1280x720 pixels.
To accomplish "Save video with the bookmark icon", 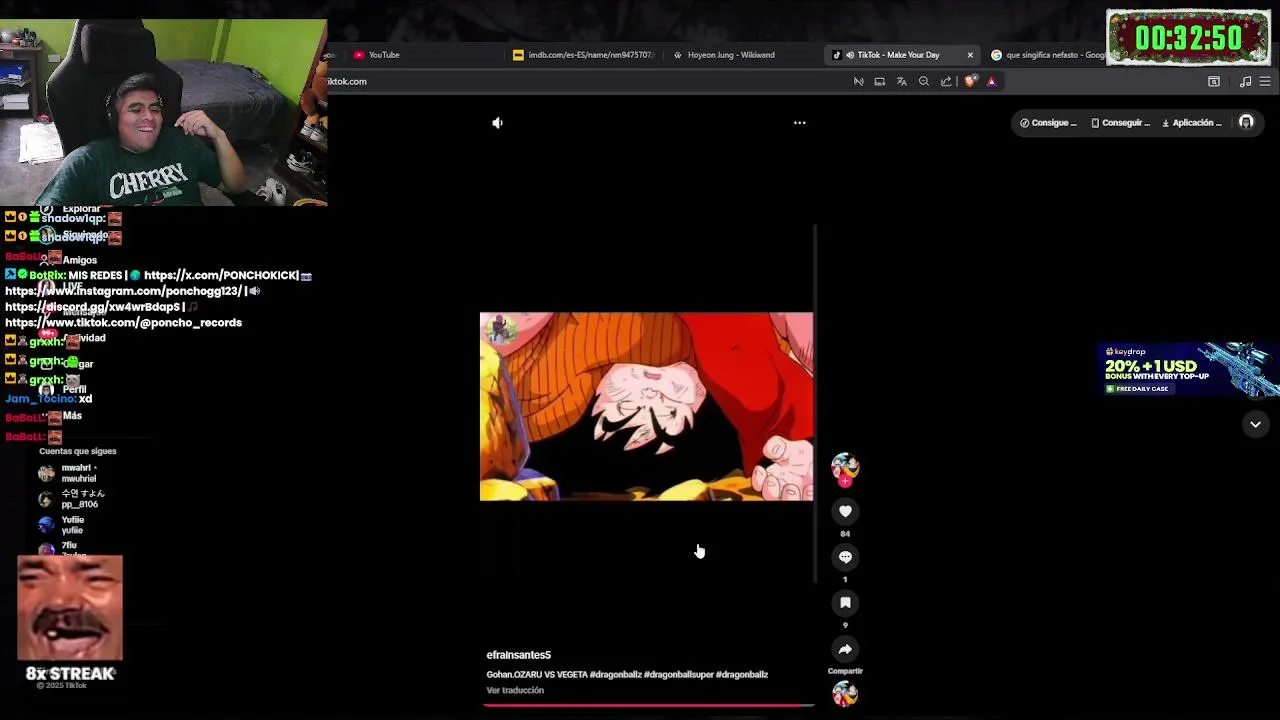I will (845, 603).
